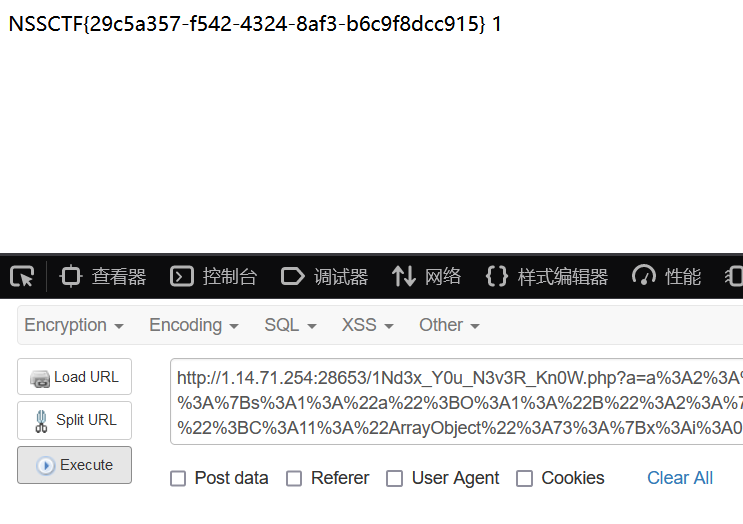
Task: Open the Style Editor braces icon
Action: [x=497, y=276]
